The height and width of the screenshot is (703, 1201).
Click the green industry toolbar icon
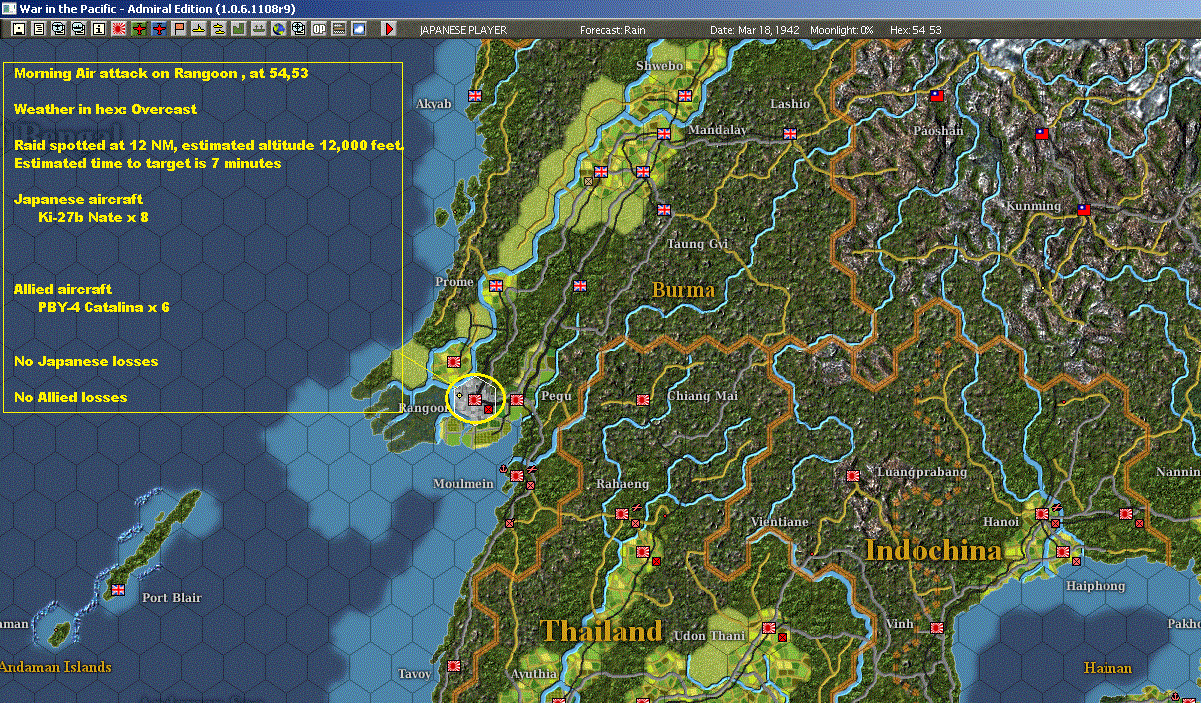point(239,29)
